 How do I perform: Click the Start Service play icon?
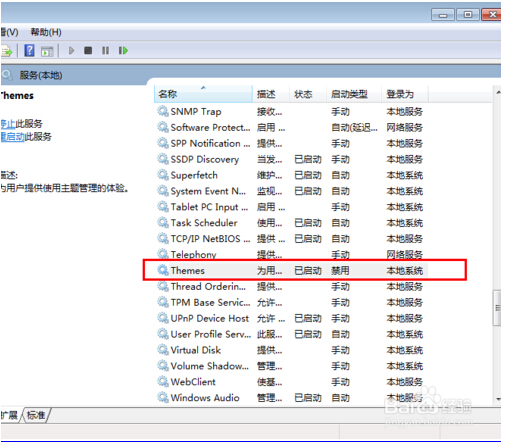point(71,51)
